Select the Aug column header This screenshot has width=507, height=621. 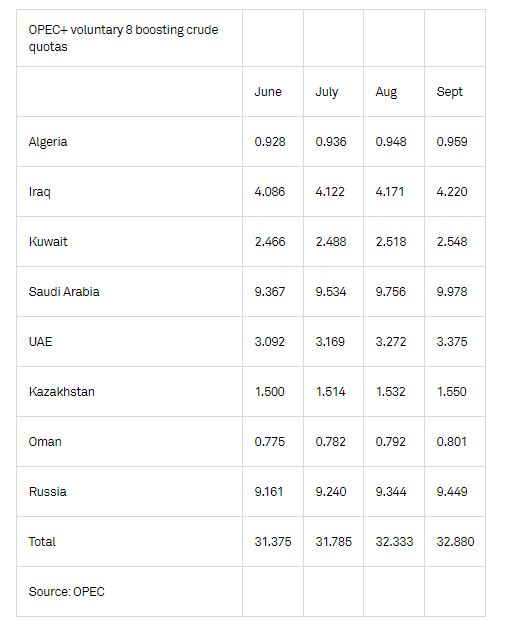386,92
